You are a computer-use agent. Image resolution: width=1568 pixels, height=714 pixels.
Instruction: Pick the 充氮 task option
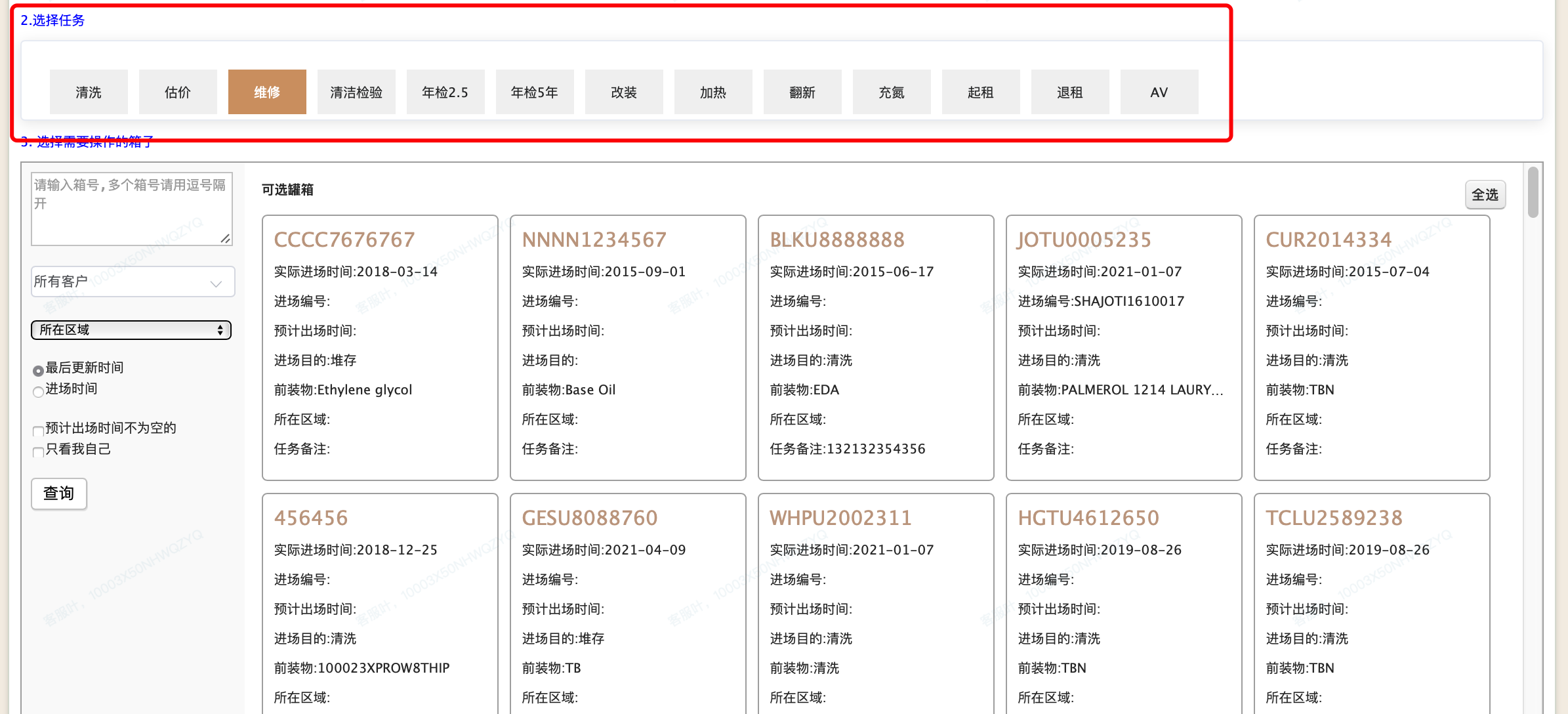(x=892, y=92)
